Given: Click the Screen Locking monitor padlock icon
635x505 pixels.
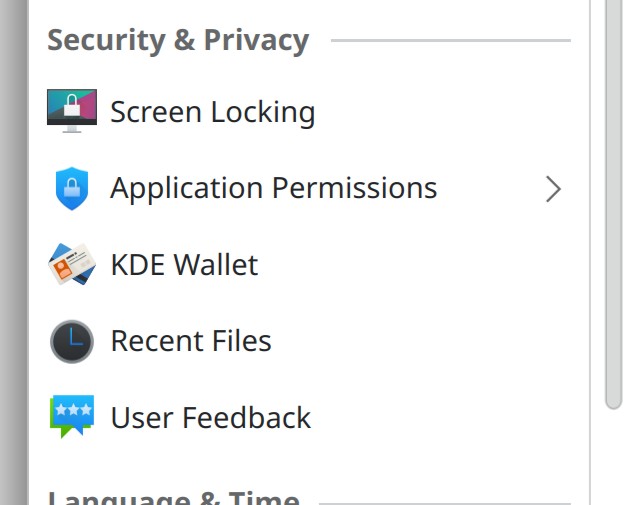Looking at the screenshot, I should [72, 111].
